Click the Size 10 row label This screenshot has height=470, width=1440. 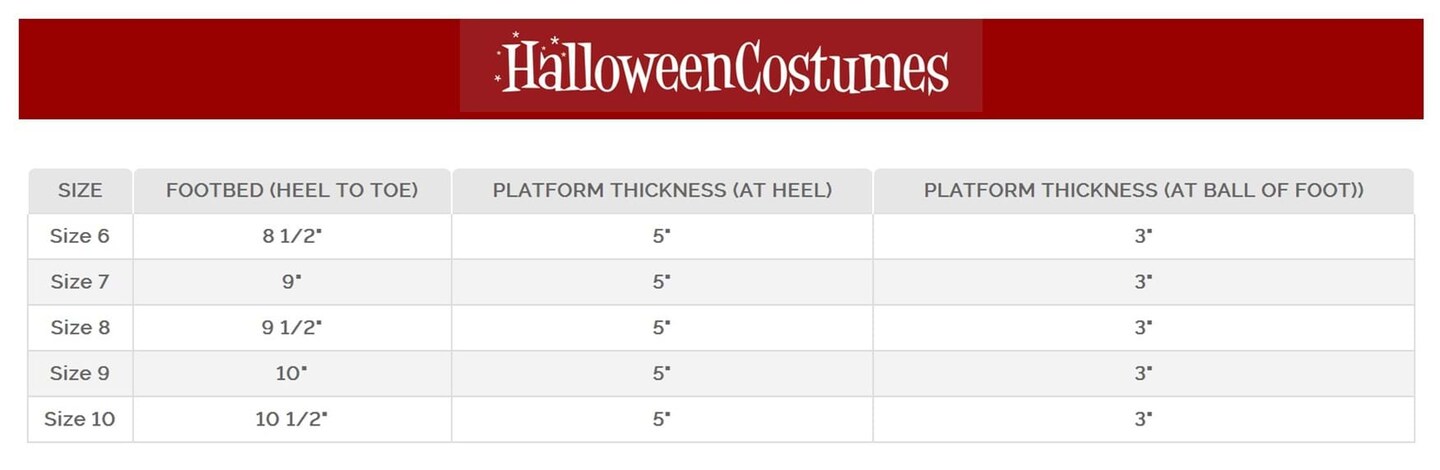80,419
